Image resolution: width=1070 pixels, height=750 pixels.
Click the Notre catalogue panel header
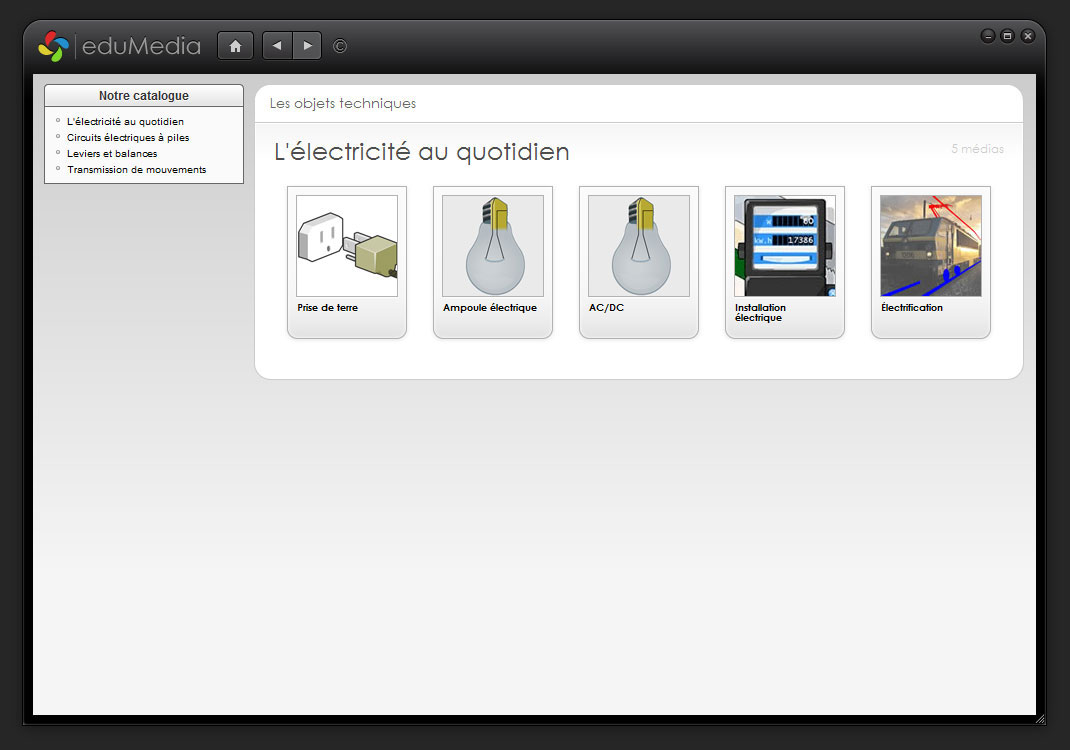tap(144, 96)
